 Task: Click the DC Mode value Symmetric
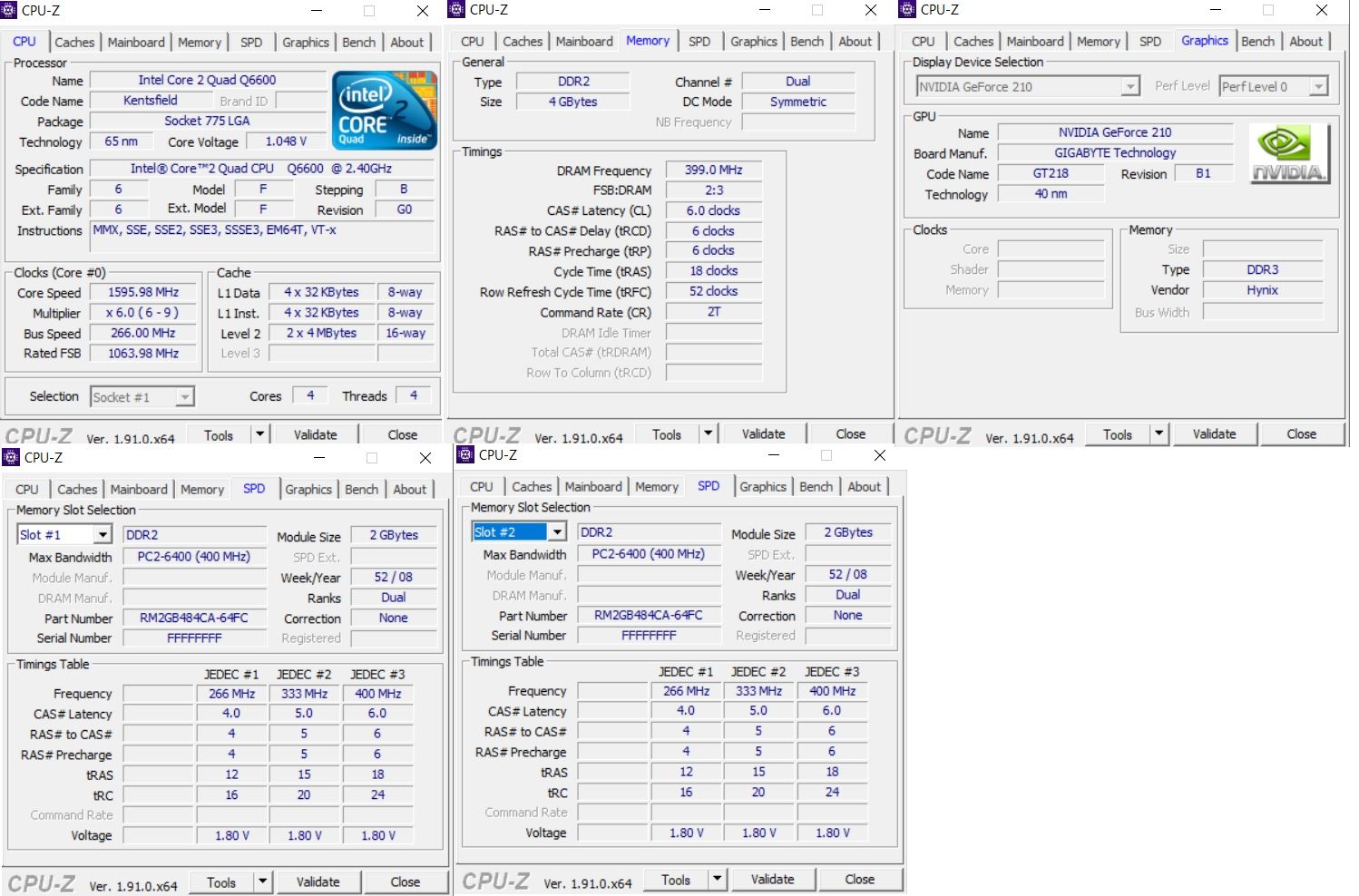coord(797,102)
